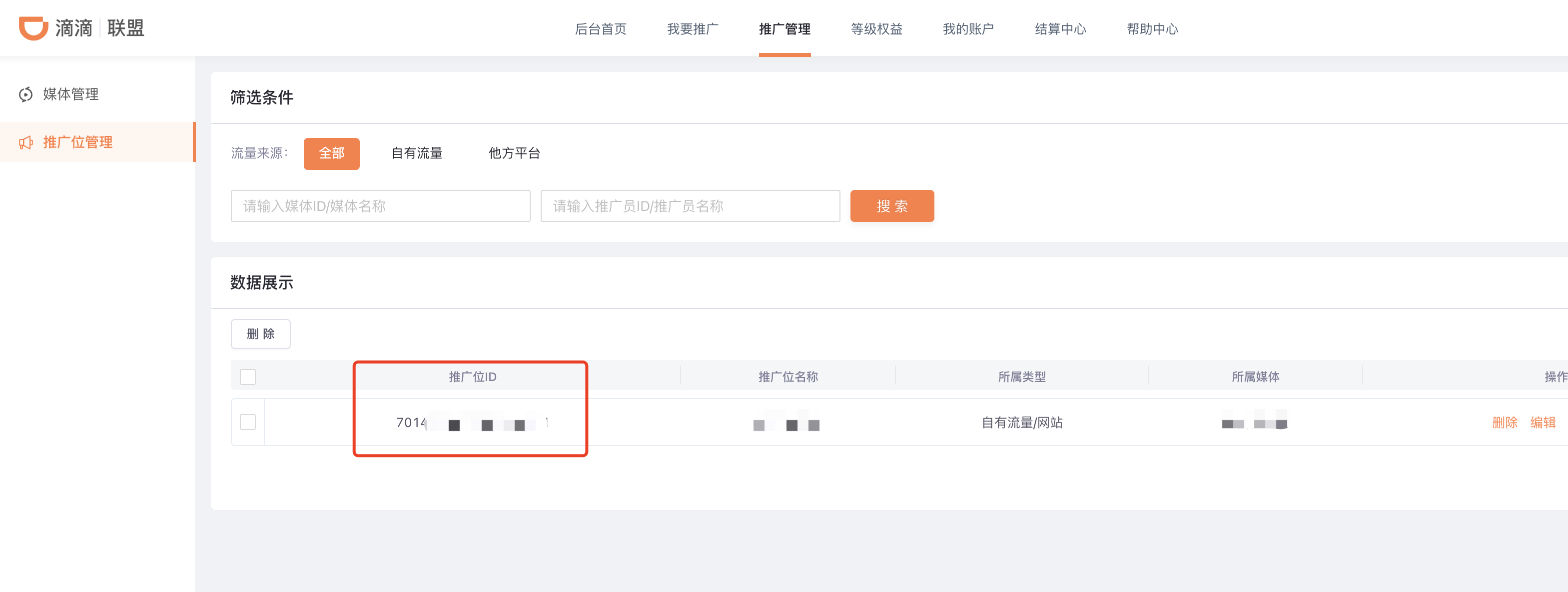Switch to 我的账户 tab

coord(968,29)
